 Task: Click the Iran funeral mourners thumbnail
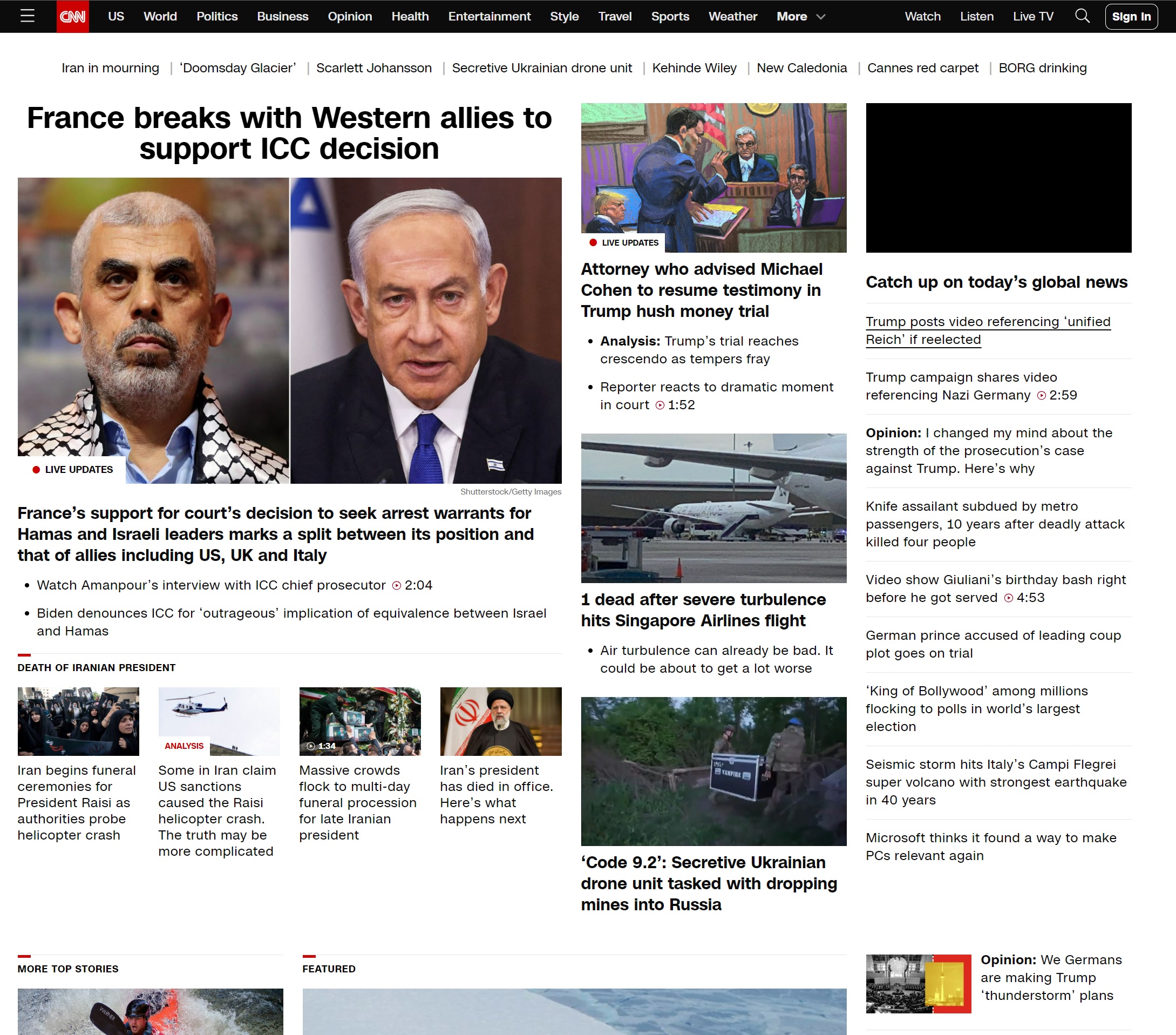78,721
